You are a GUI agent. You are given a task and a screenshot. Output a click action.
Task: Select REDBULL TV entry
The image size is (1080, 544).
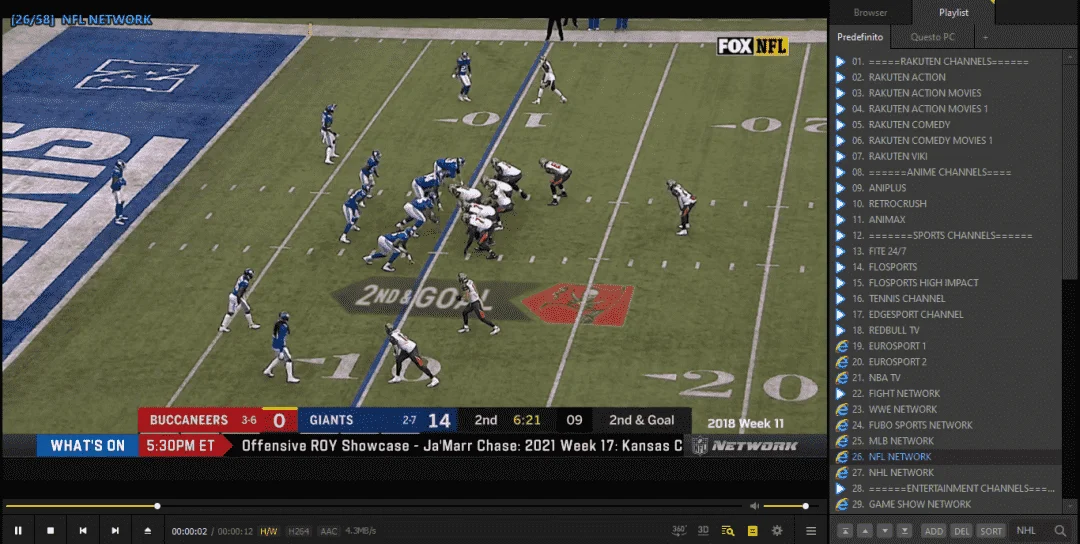pyautogui.click(x=948, y=331)
